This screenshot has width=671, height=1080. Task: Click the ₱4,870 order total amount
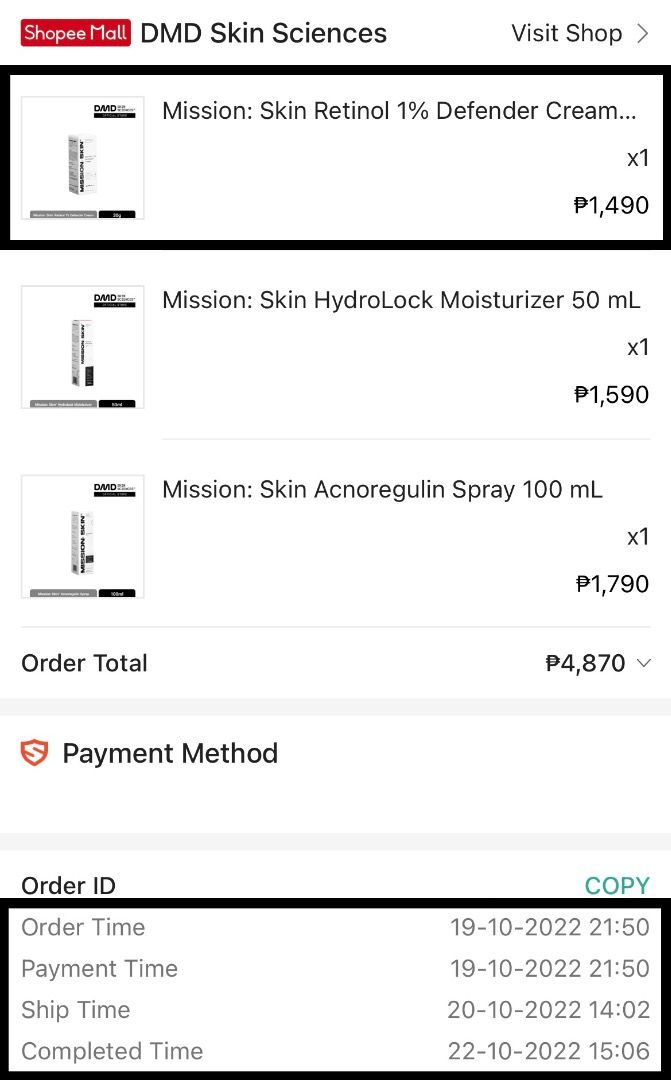(586, 663)
